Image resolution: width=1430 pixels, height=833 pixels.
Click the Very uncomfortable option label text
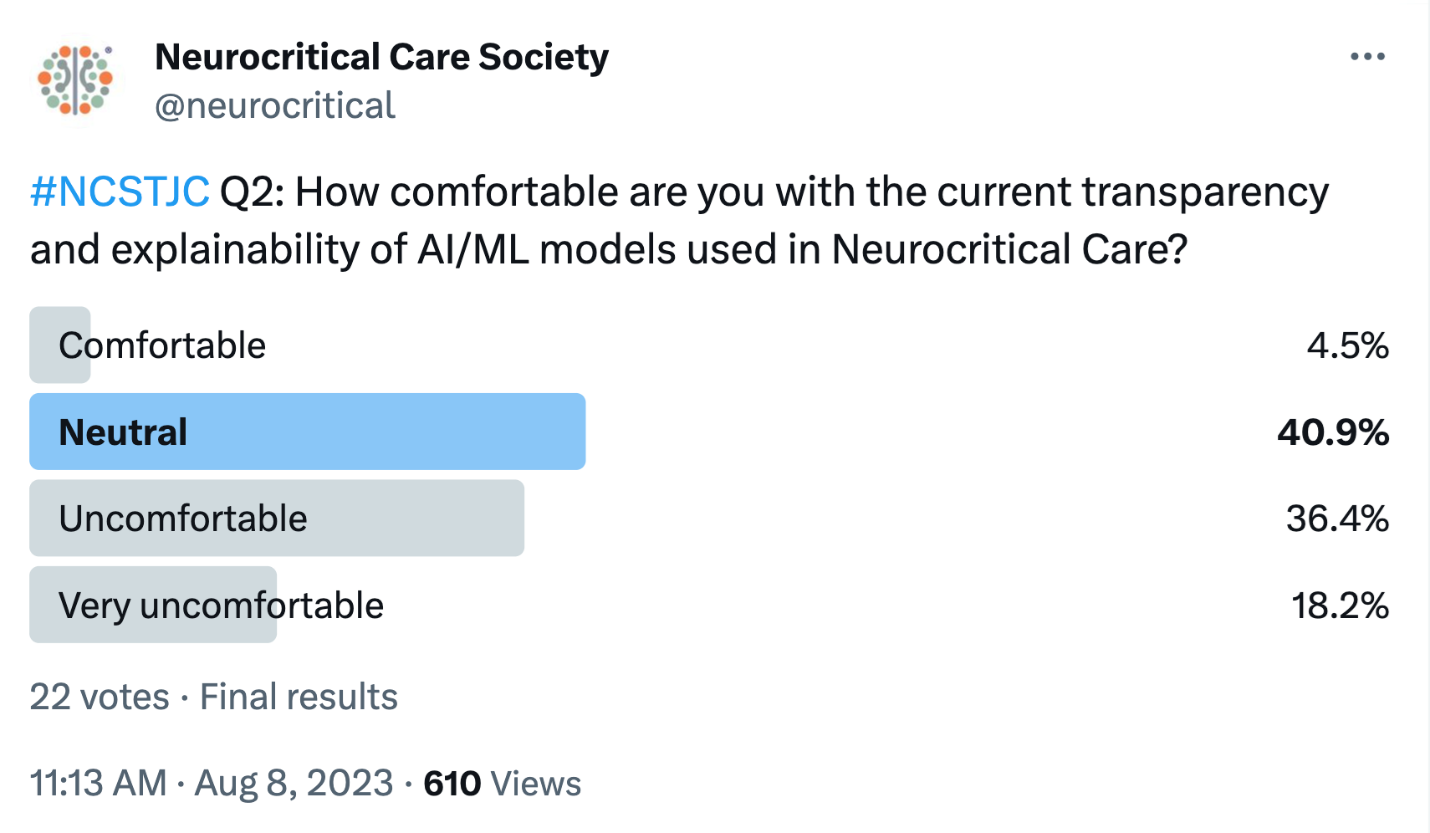(x=221, y=605)
